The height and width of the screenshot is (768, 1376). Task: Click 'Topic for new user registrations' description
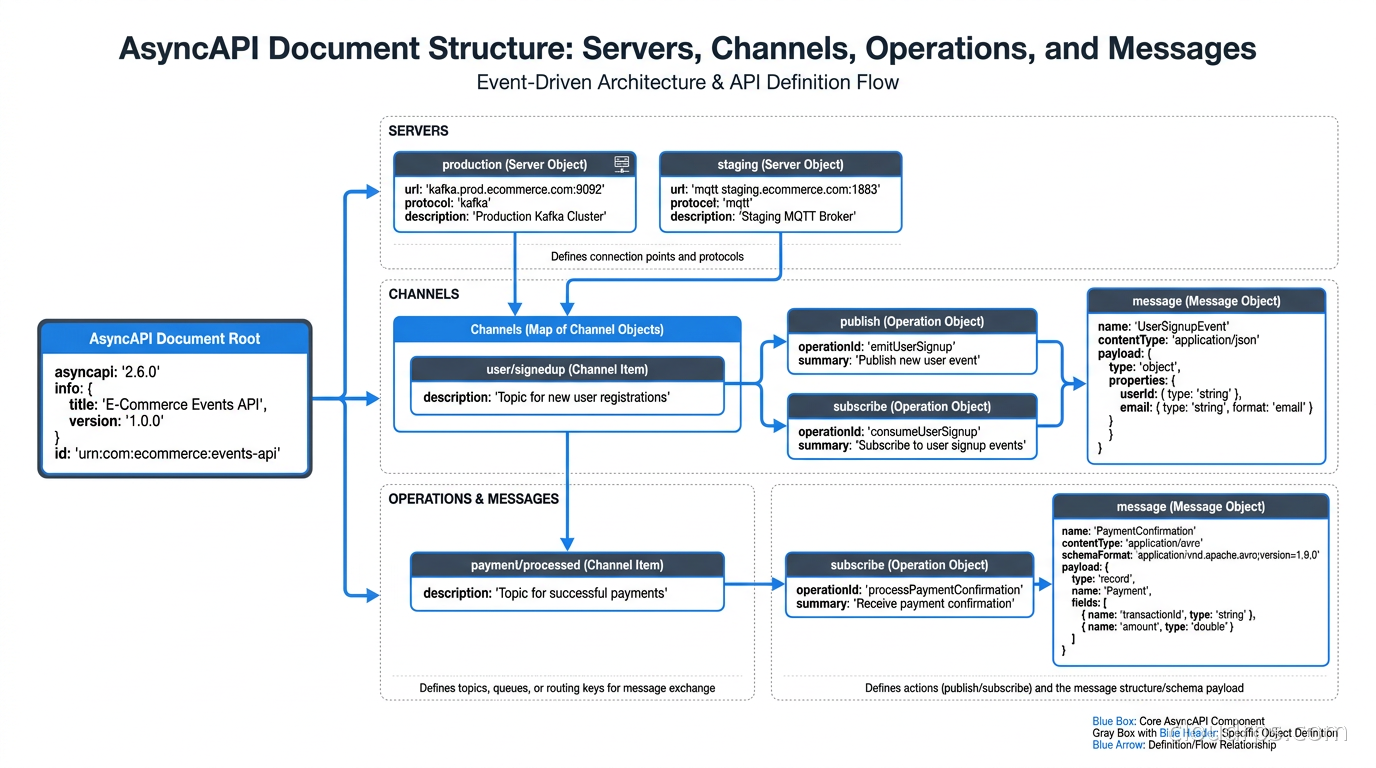[x=546, y=397]
